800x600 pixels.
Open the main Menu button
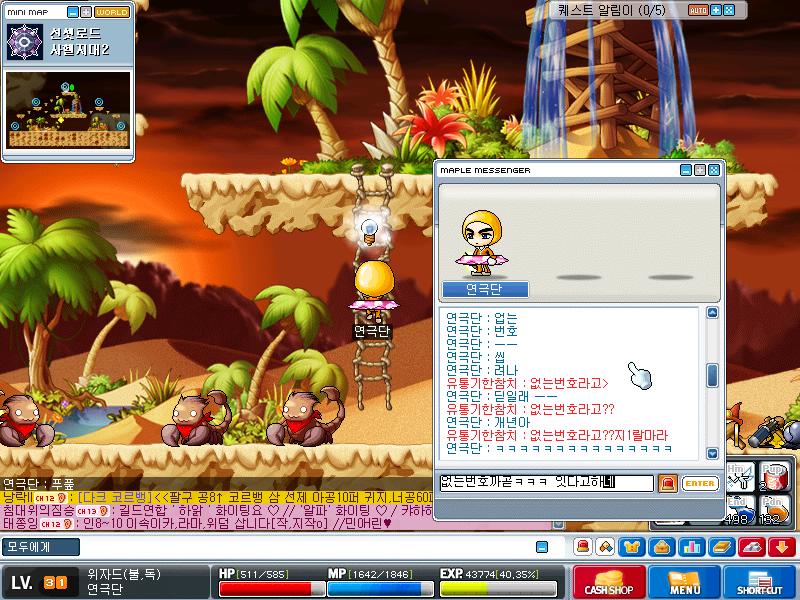point(684,582)
